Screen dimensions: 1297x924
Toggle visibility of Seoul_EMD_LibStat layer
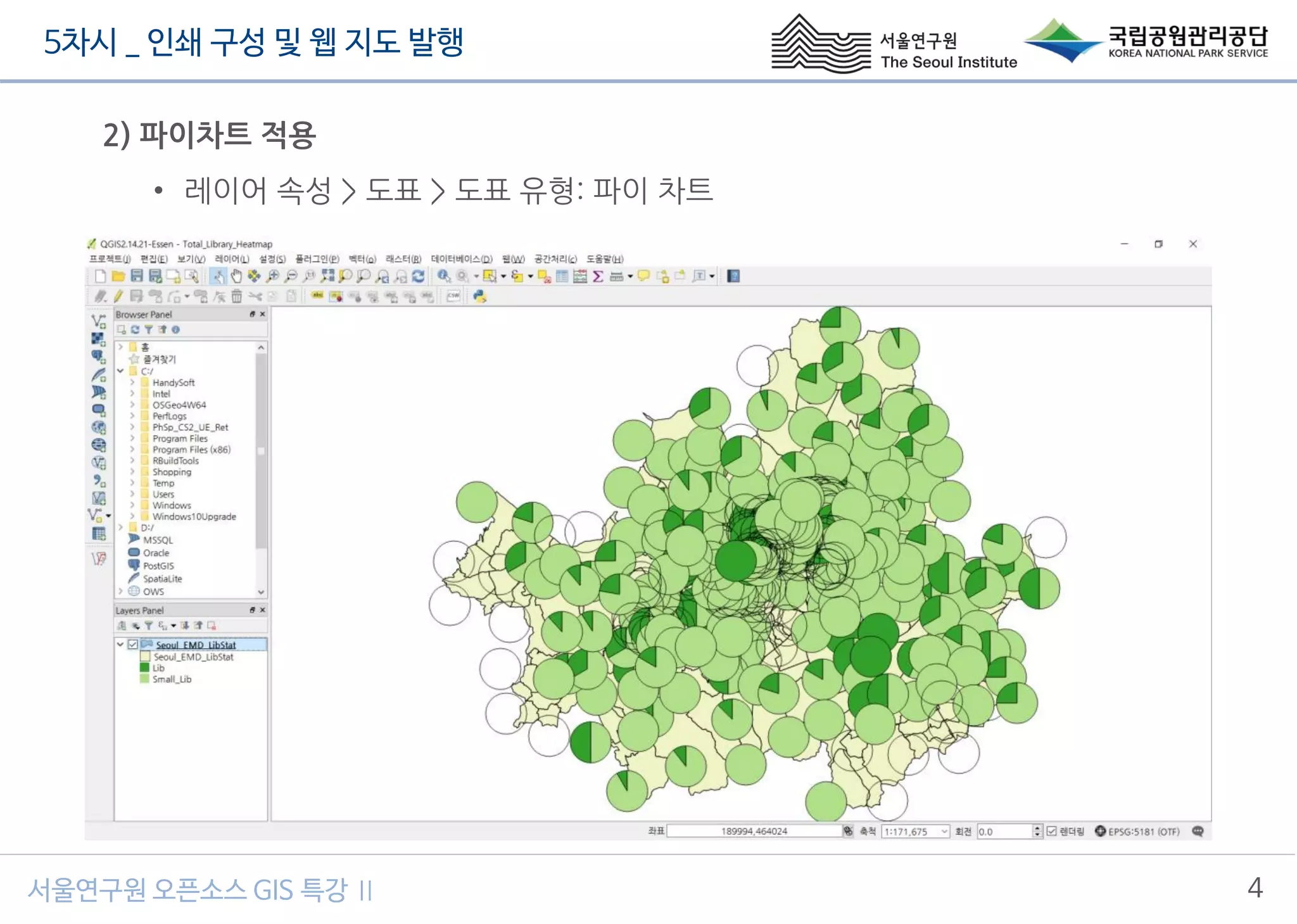pyautogui.click(x=133, y=645)
